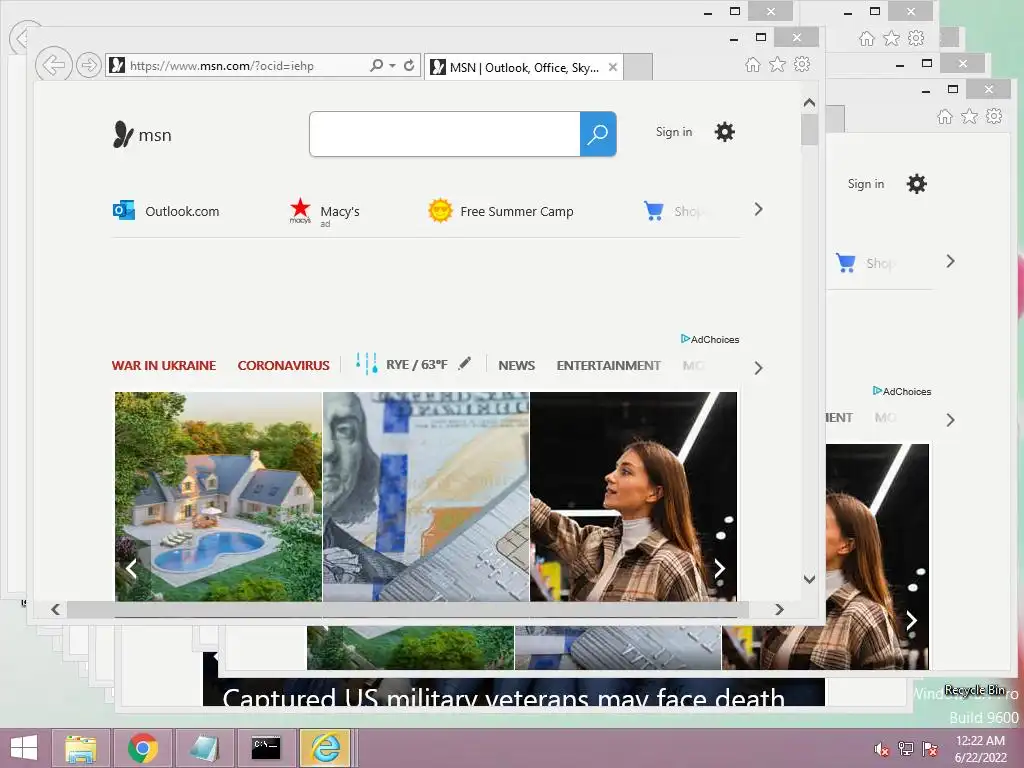Open the CORONAVIRUS section

point(283,366)
